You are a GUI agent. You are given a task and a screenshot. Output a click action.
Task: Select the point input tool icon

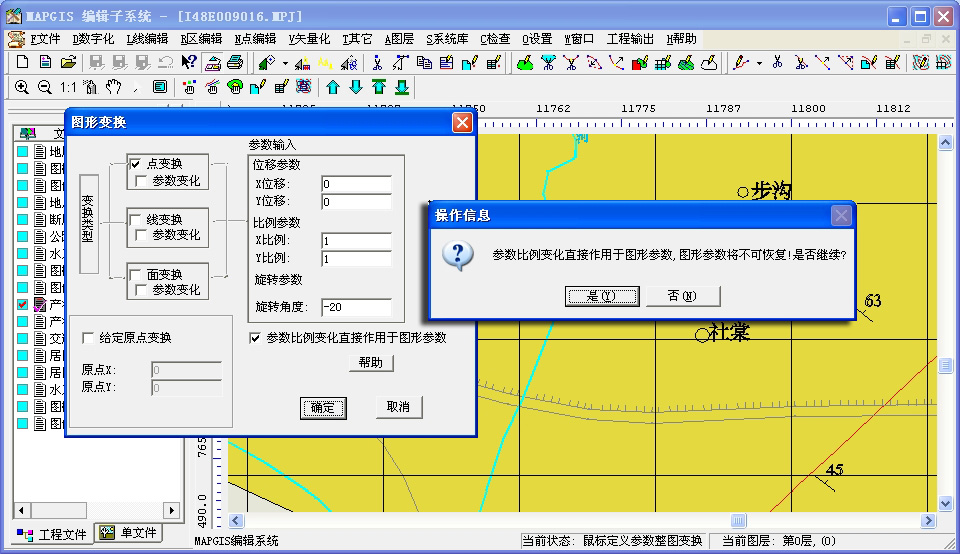point(266,62)
